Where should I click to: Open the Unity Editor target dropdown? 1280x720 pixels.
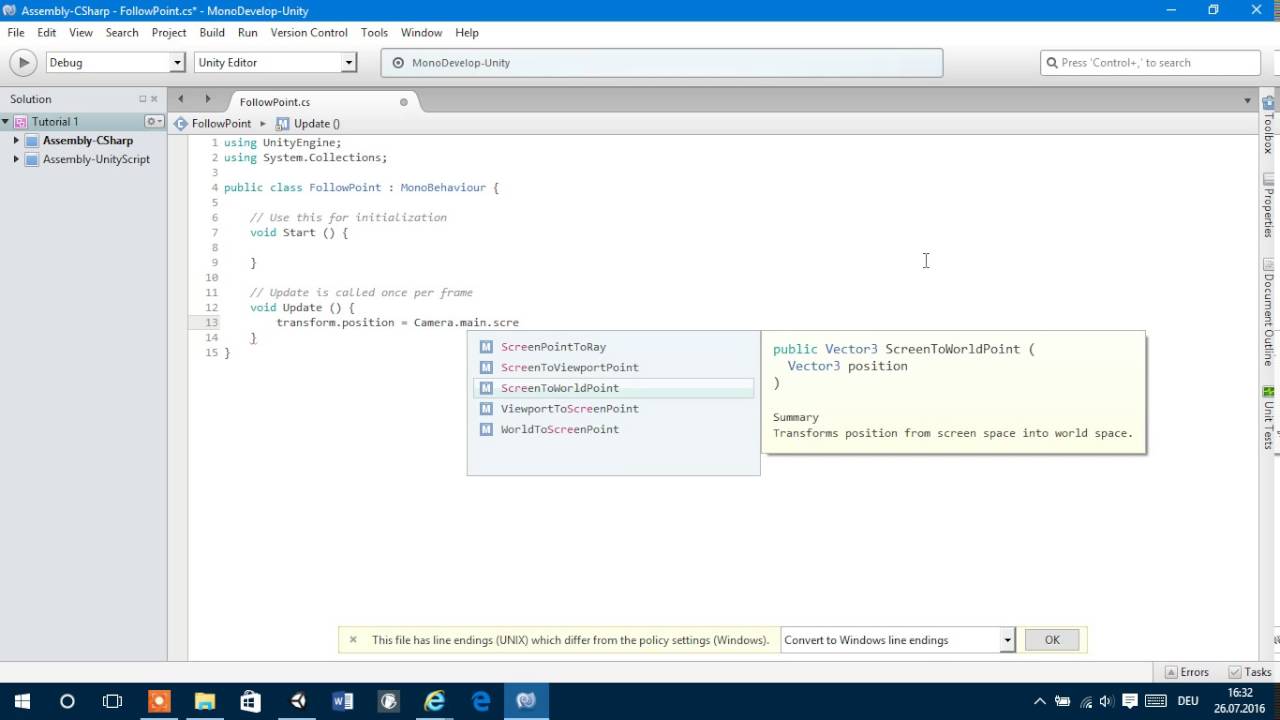[275, 62]
